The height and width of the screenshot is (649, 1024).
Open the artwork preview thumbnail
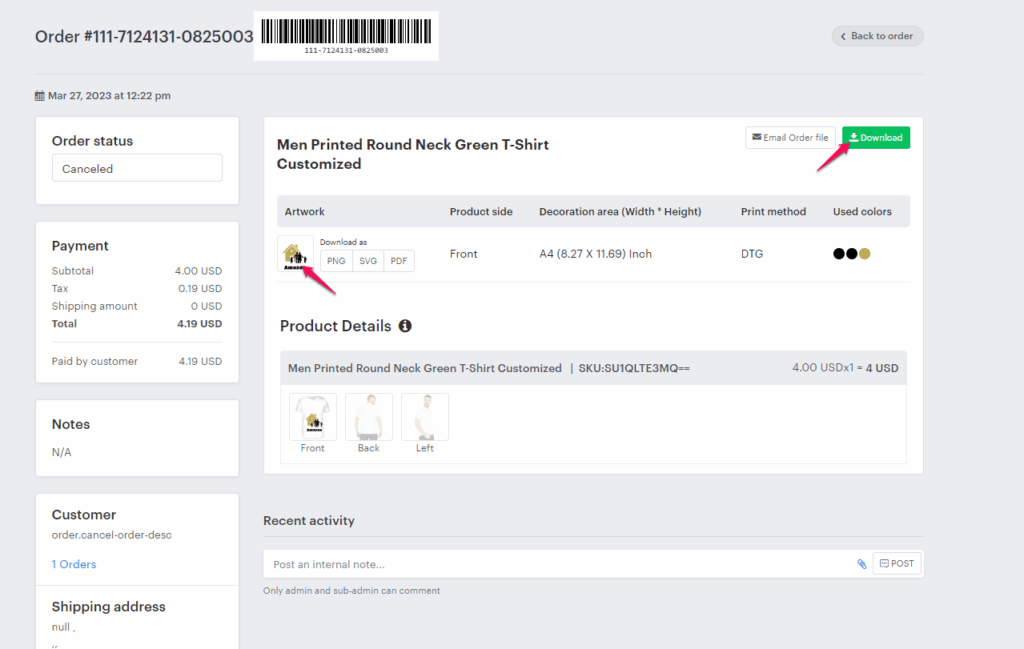(x=295, y=254)
